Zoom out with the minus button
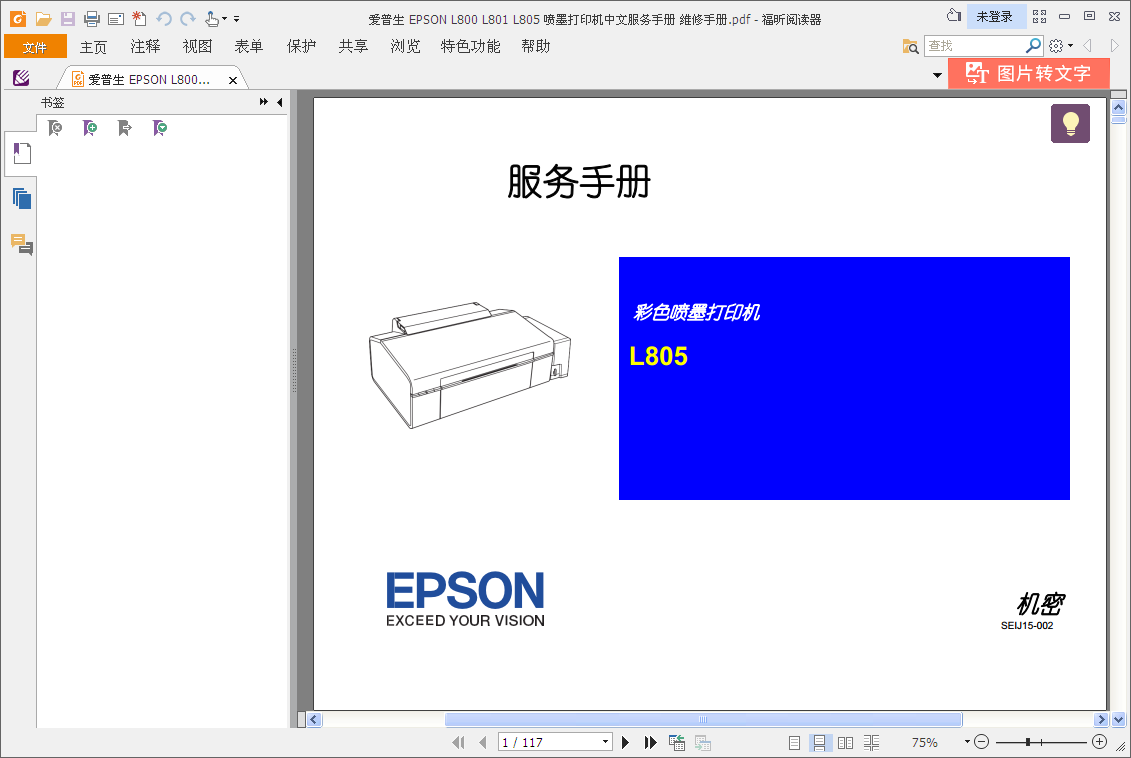1131x758 pixels. point(981,741)
